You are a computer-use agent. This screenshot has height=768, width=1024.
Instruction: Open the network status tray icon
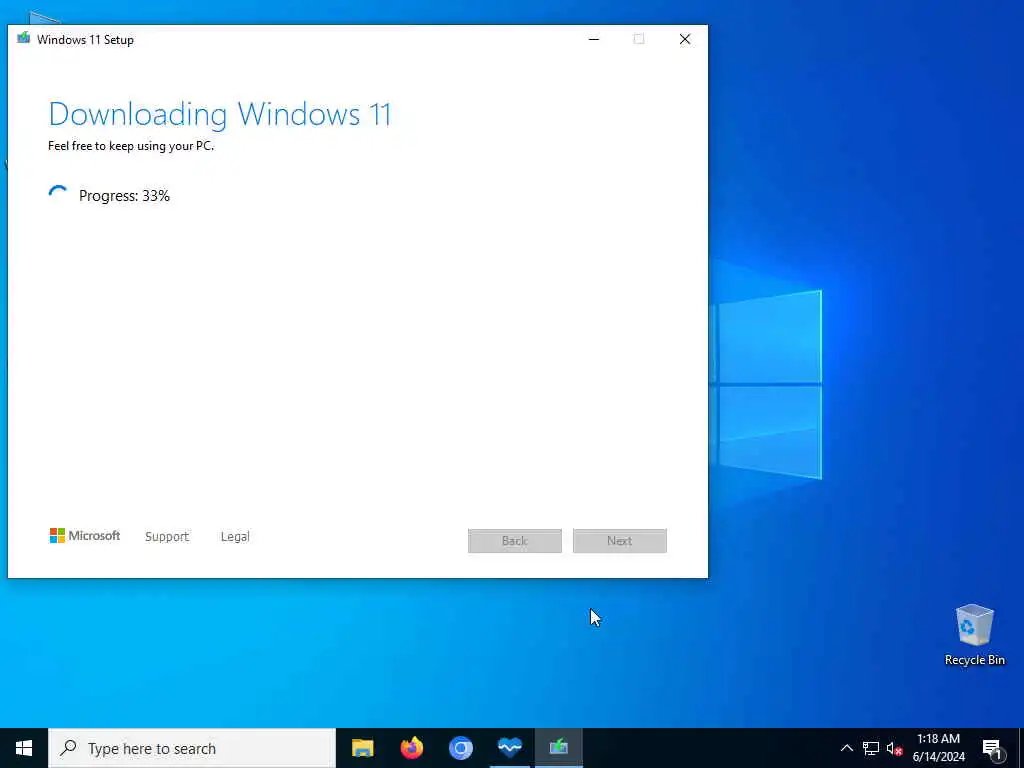pos(871,748)
